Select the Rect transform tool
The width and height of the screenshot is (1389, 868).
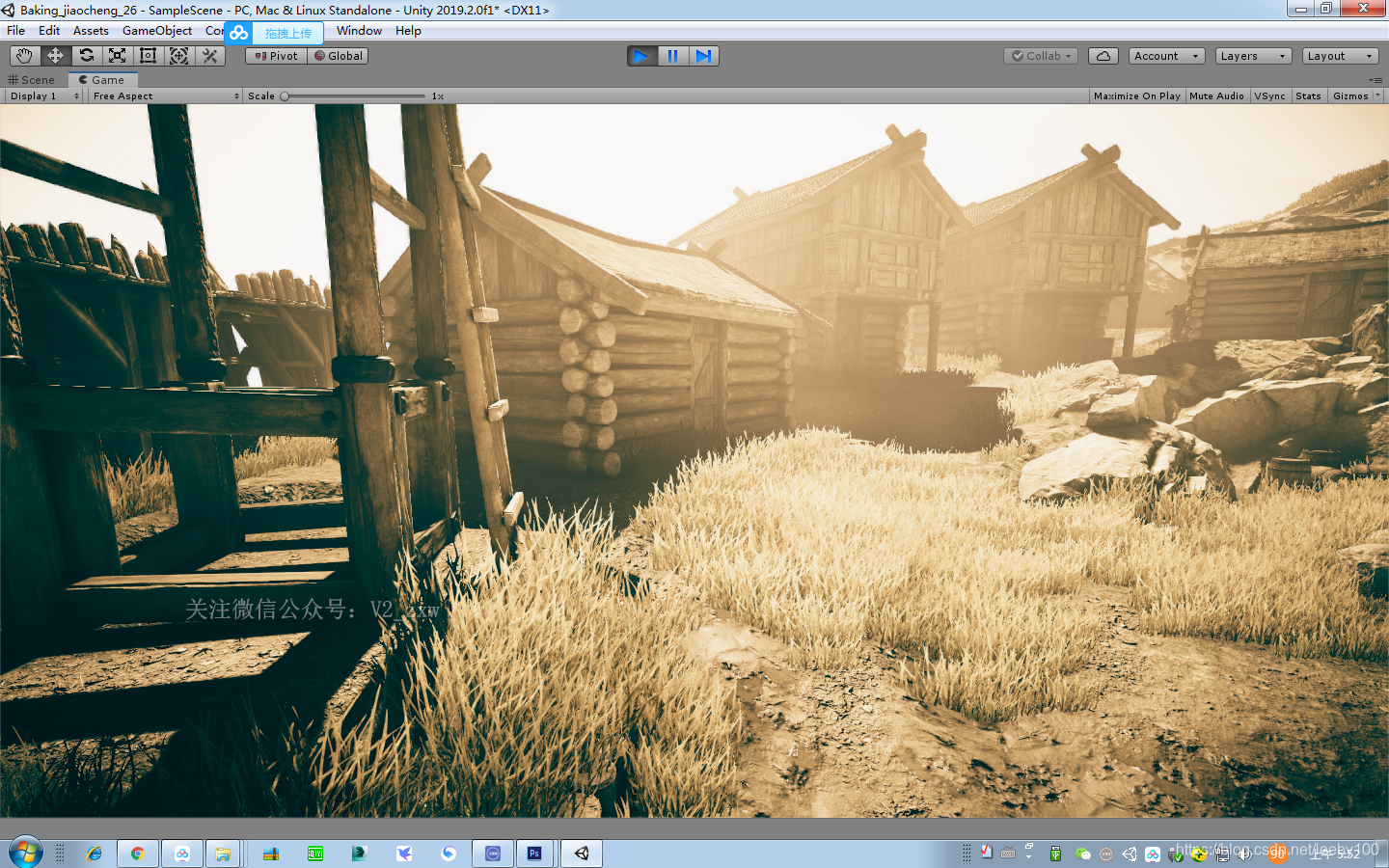coord(148,56)
